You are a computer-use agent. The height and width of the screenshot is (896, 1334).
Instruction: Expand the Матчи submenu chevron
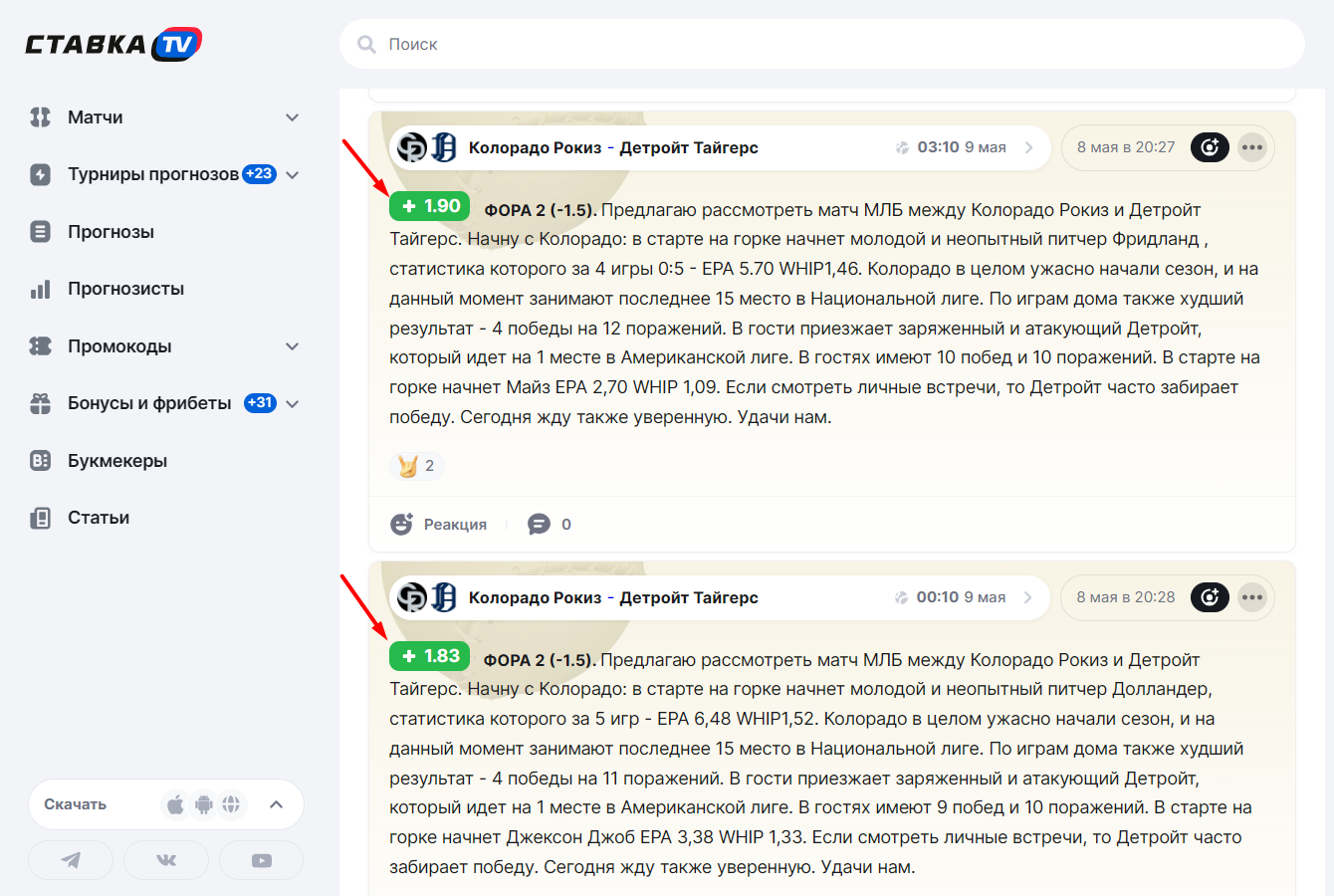coord(292,117)
